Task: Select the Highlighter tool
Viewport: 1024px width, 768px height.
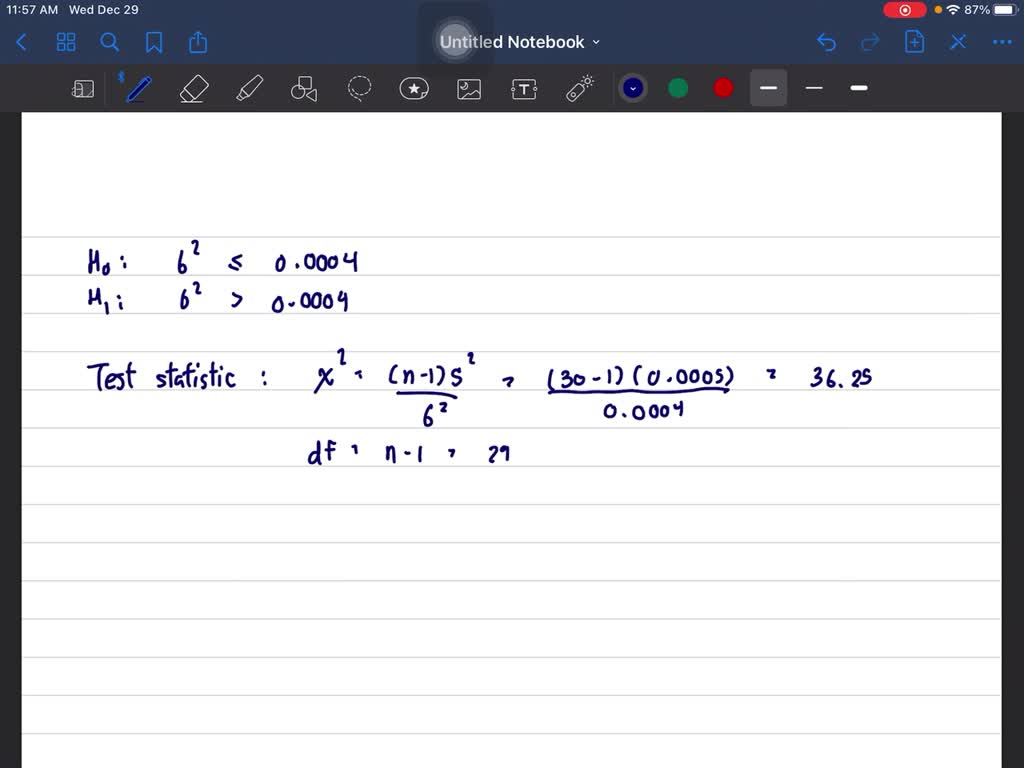Action: pyautogui.click(x=249, y=89)
